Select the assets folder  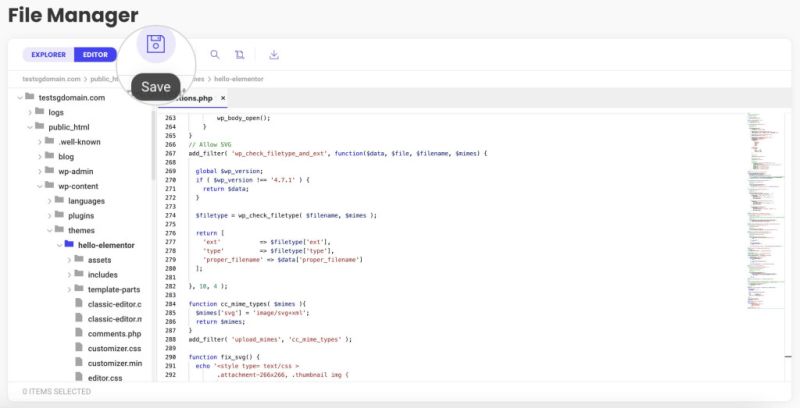(99, 260)
